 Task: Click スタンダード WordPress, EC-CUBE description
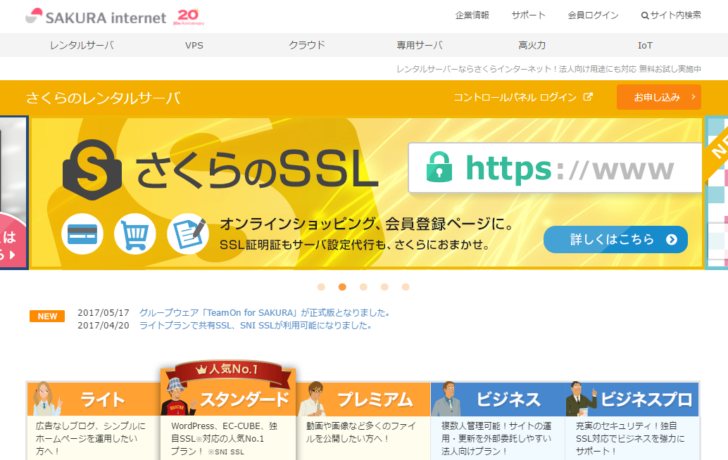(224, 438)
